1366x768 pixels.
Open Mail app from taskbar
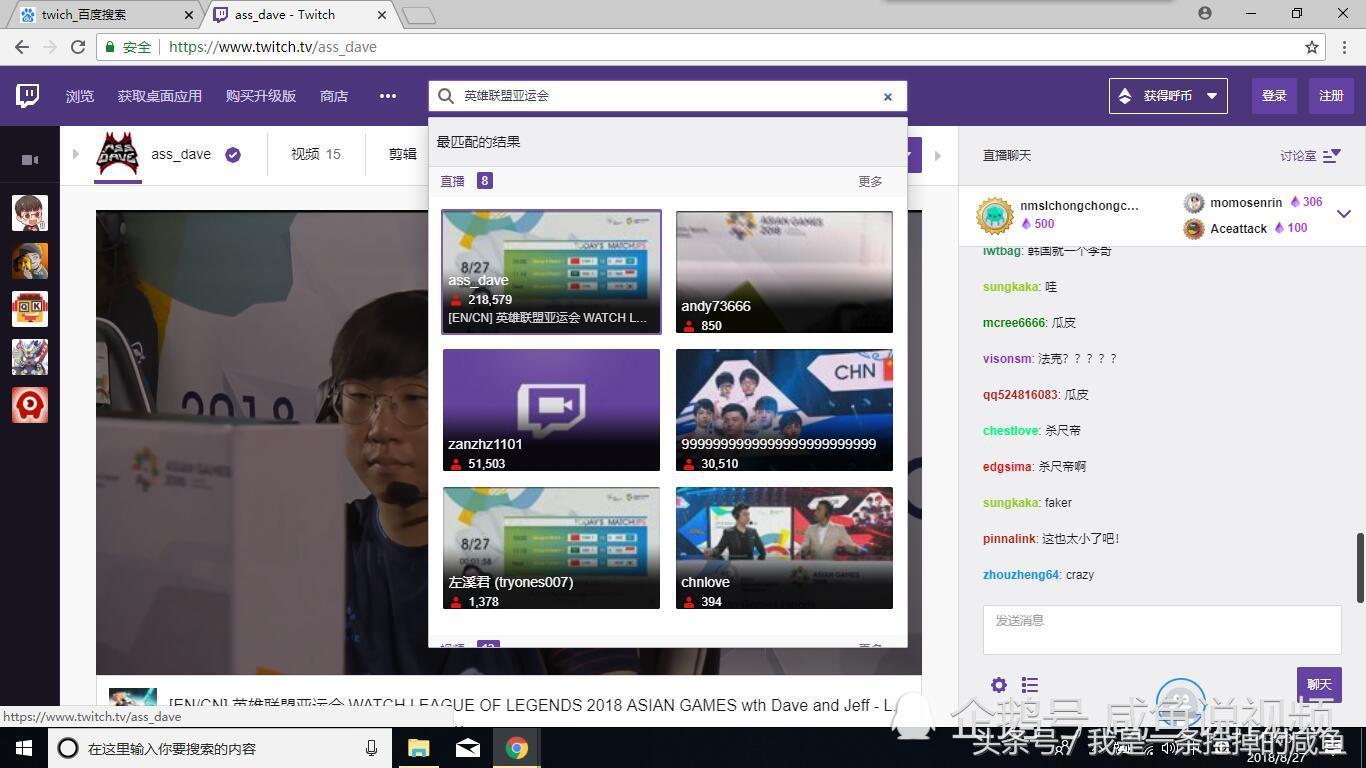coord(468,748)
